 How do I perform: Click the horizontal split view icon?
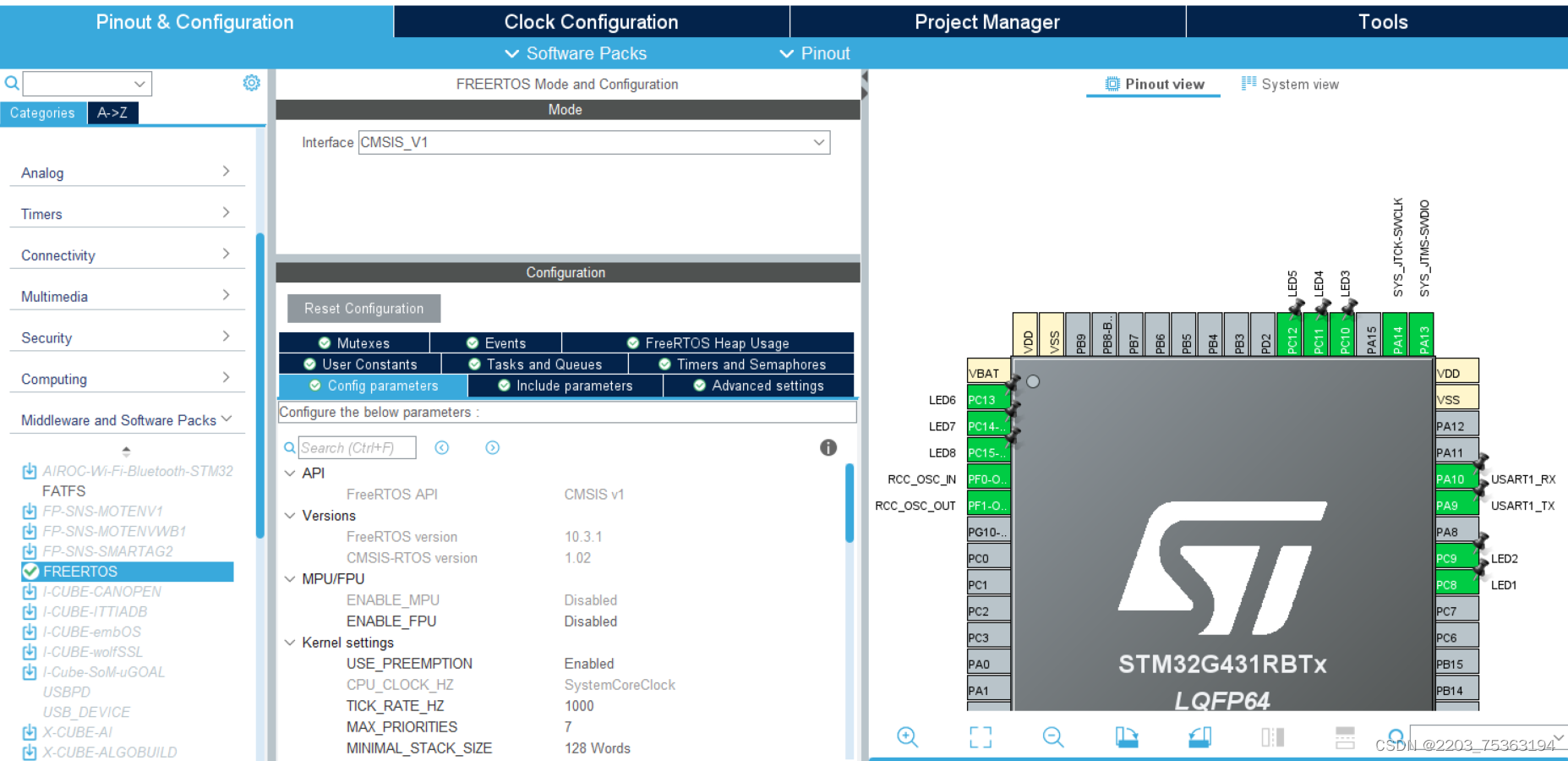[1345, 737]
